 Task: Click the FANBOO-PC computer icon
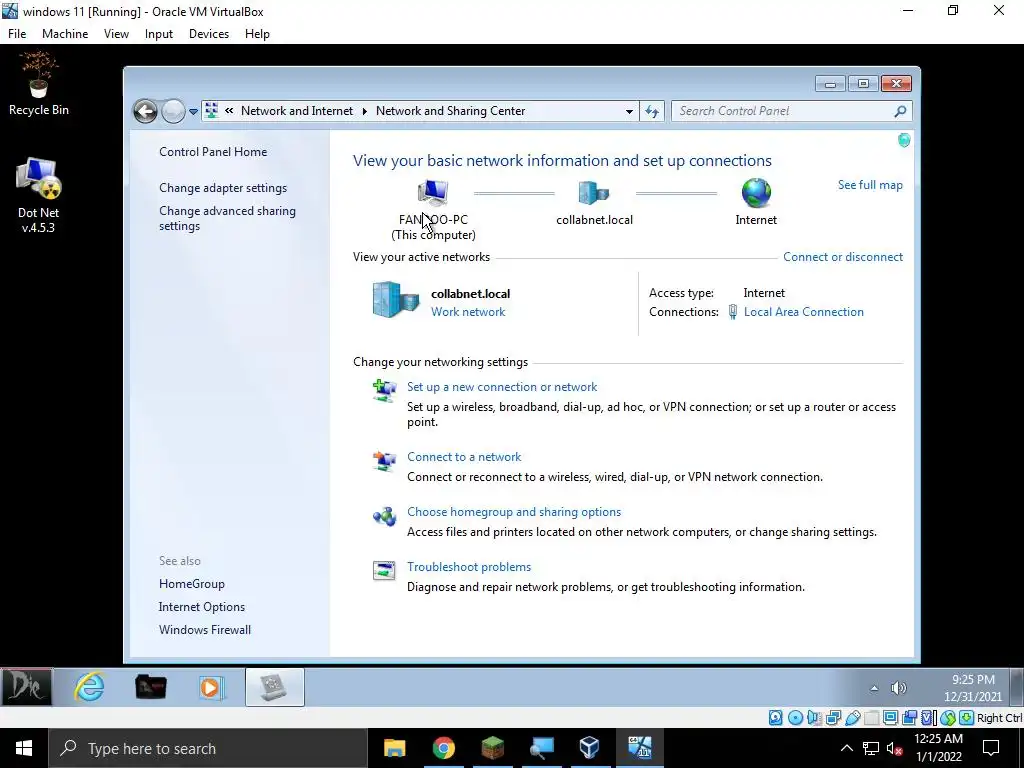433,193
